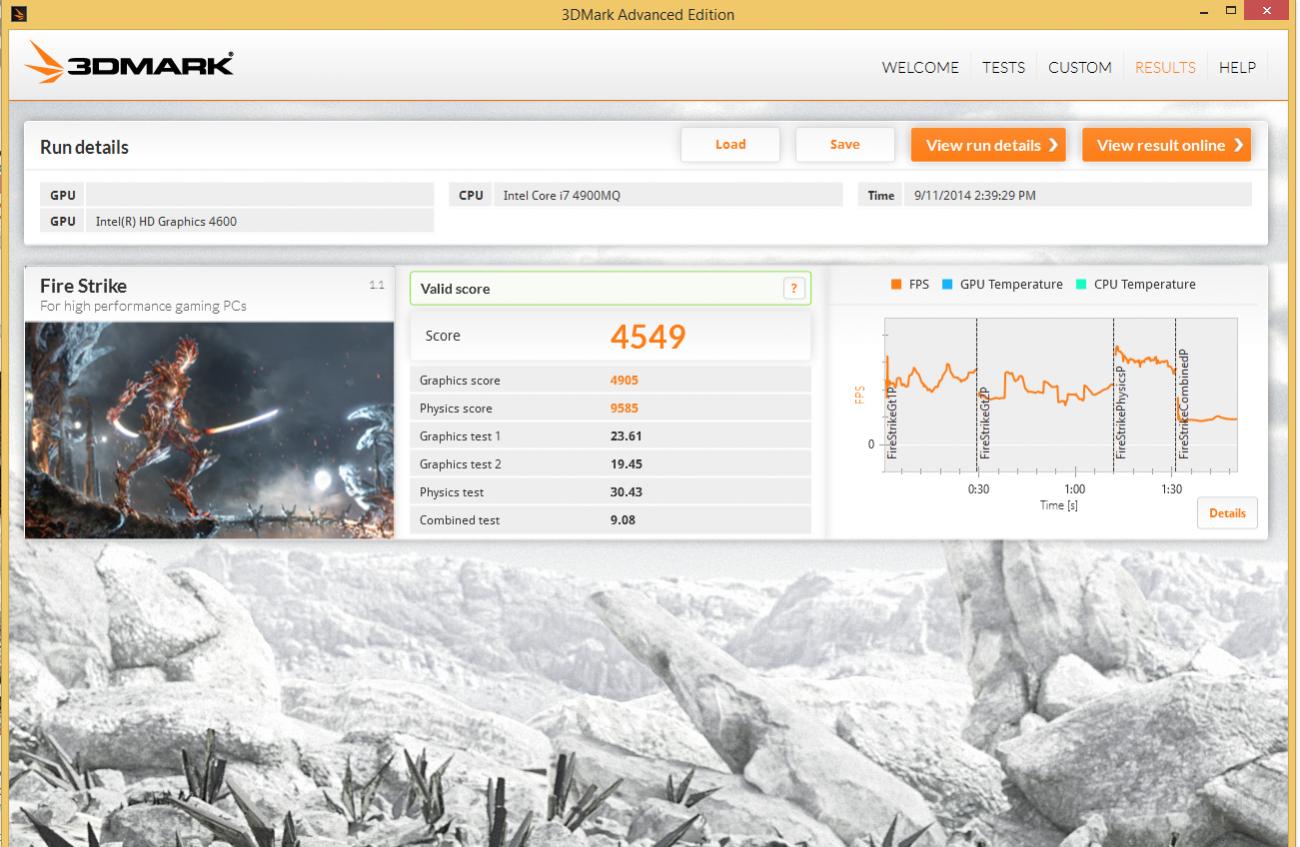
Task: Click the Run details heading
Action: pyautogui.click(x=84, y=147)
